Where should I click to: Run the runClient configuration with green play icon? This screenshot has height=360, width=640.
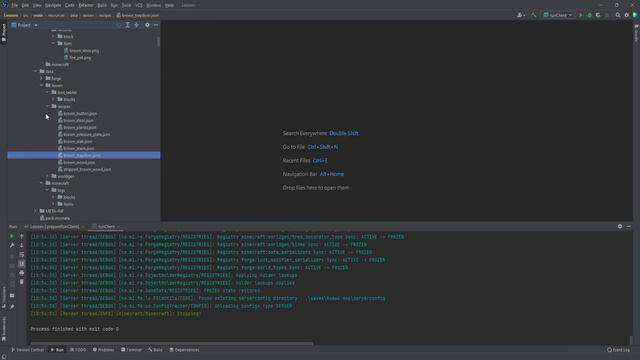(581, 15)
